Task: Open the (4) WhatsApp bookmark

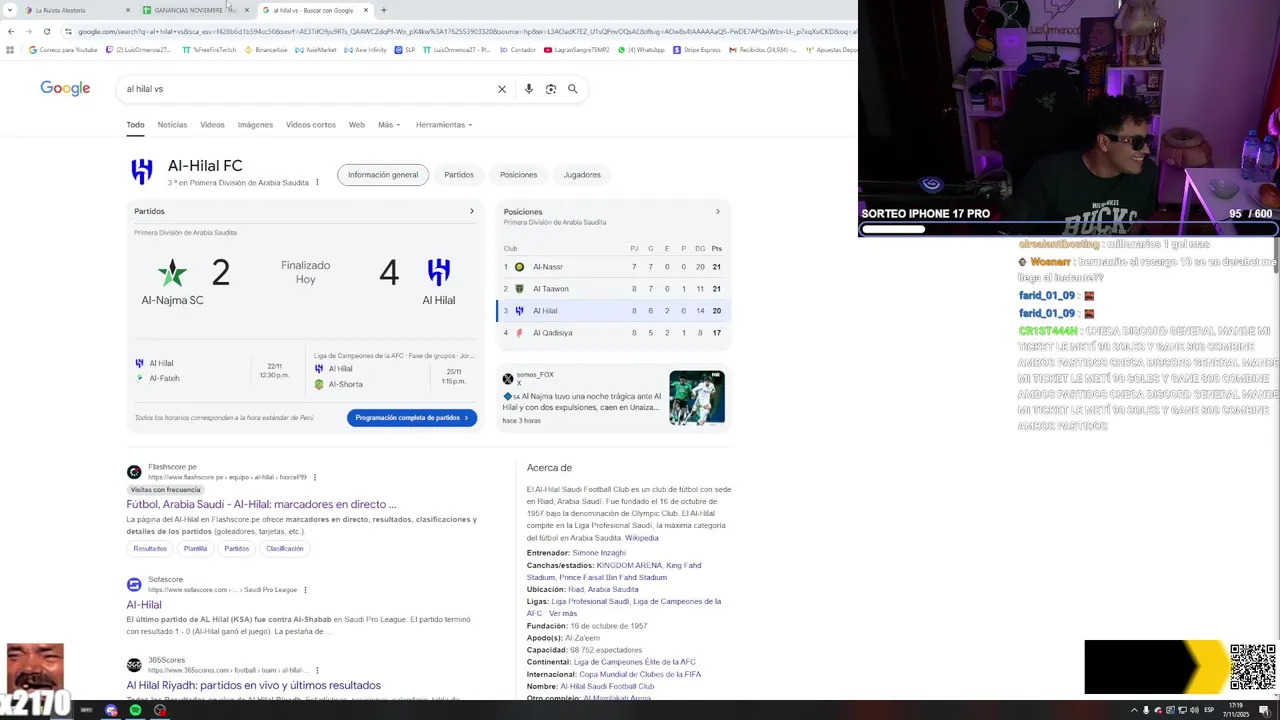Action: (641, 50)
